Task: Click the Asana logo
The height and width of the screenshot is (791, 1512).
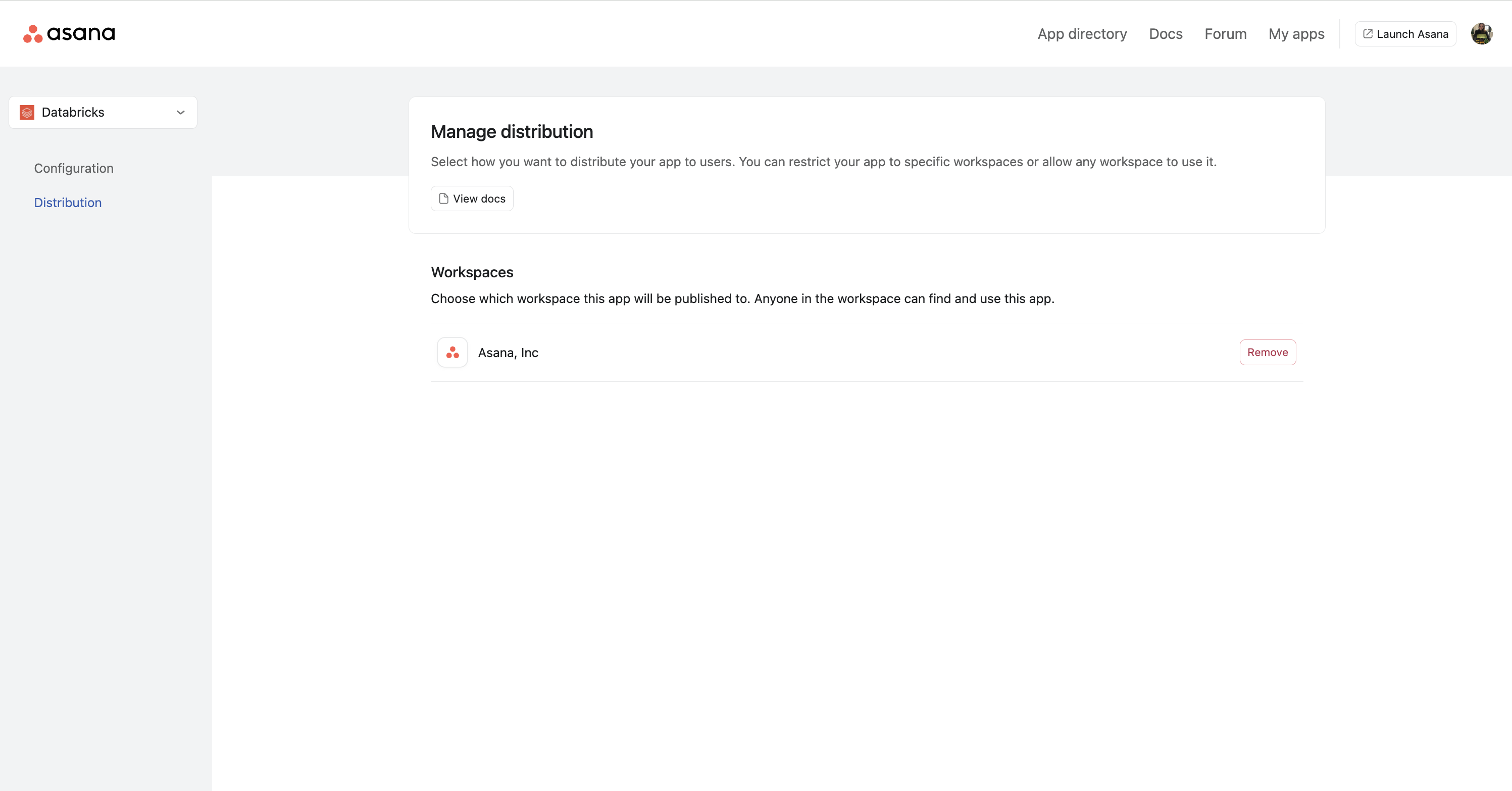Action: point(69,33)
